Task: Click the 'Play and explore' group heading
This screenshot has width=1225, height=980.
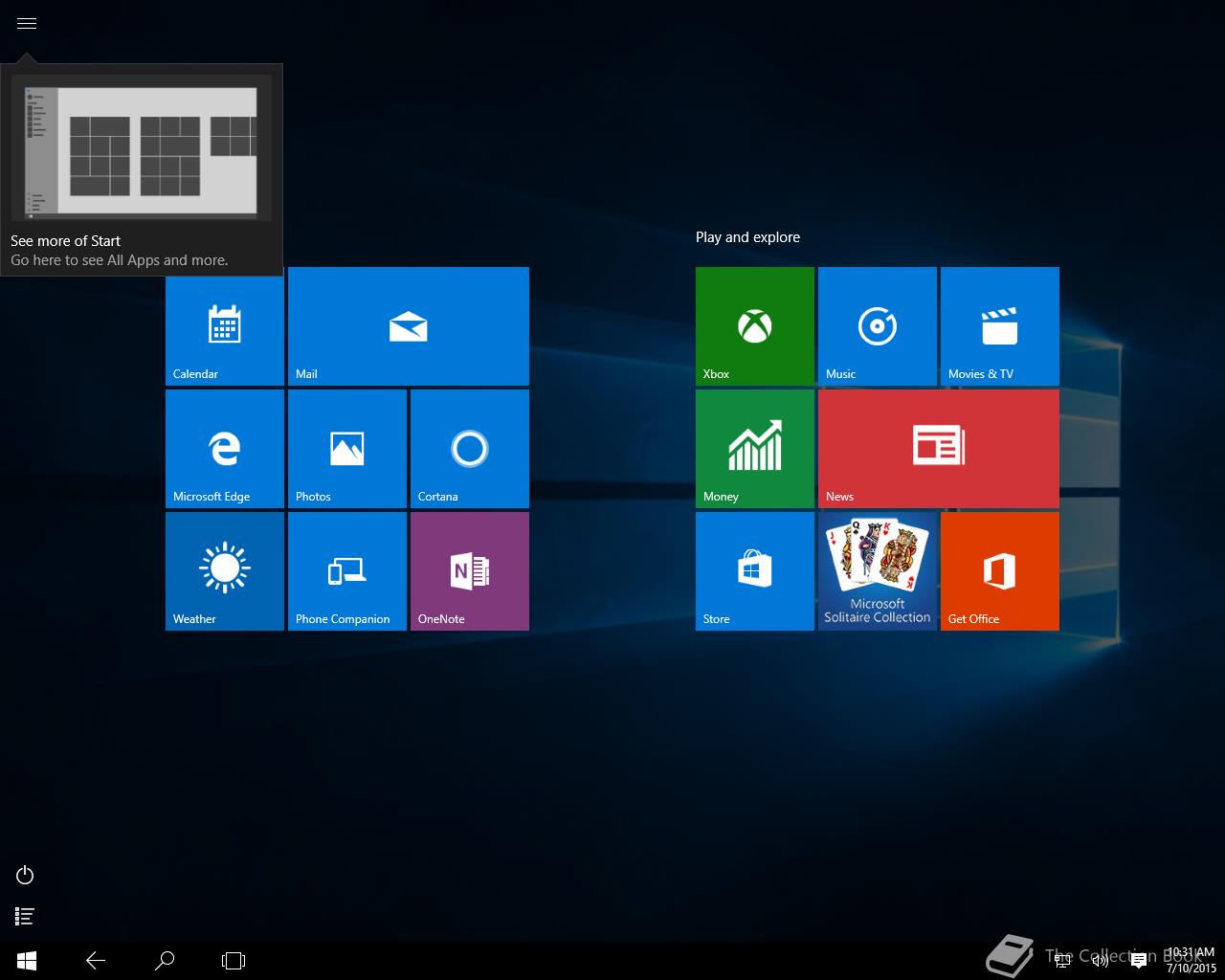Action: pos(747,237)
